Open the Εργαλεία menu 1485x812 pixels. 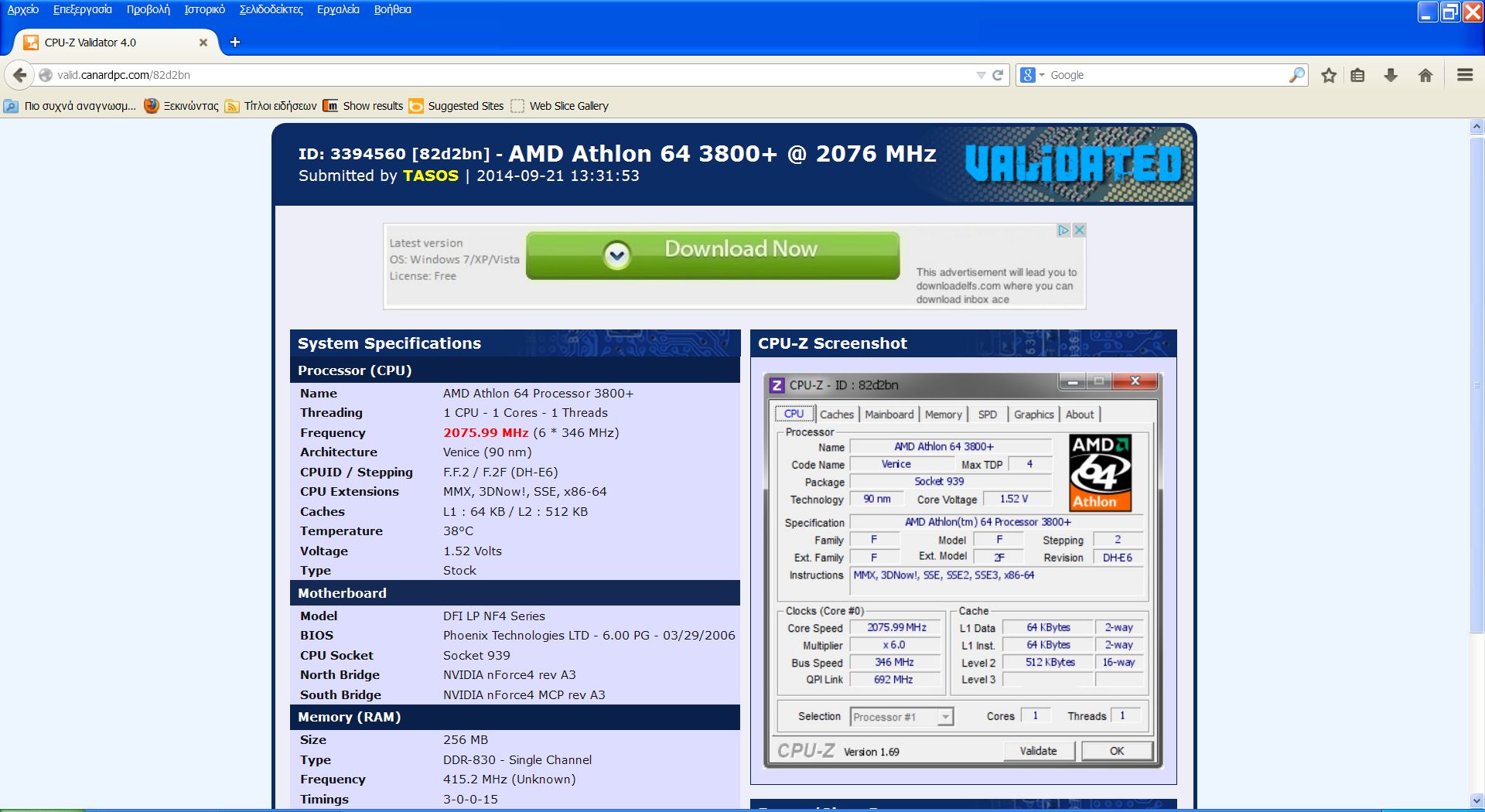coord(338,9)
